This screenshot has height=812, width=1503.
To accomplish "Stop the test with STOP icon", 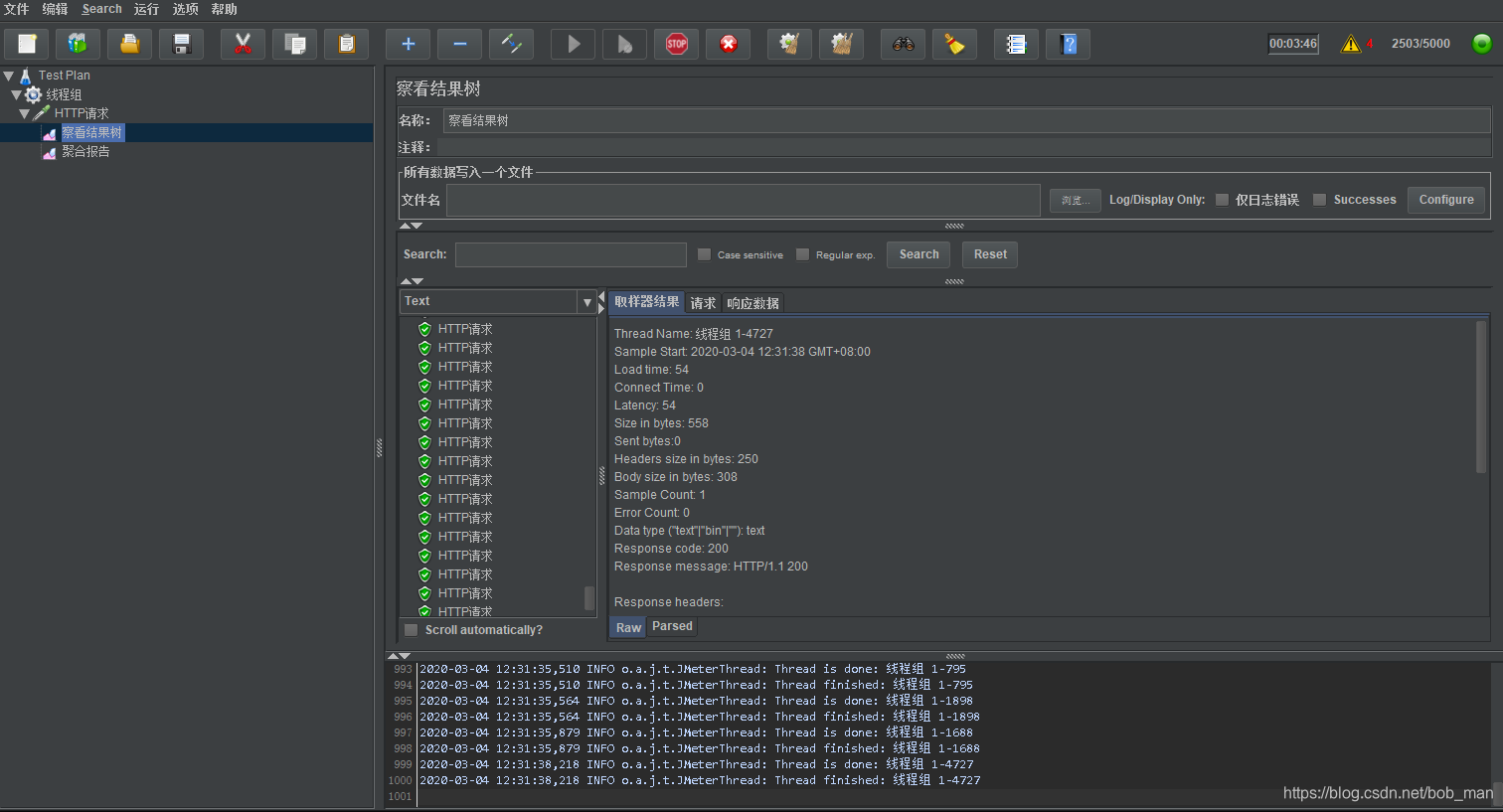I will (677, 44).
